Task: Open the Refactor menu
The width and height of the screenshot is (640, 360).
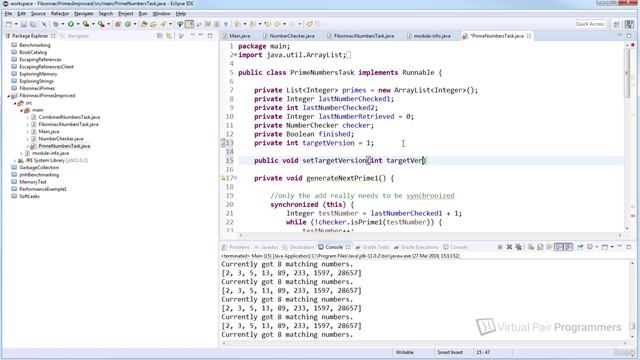Action: click(x=60, y=13)
